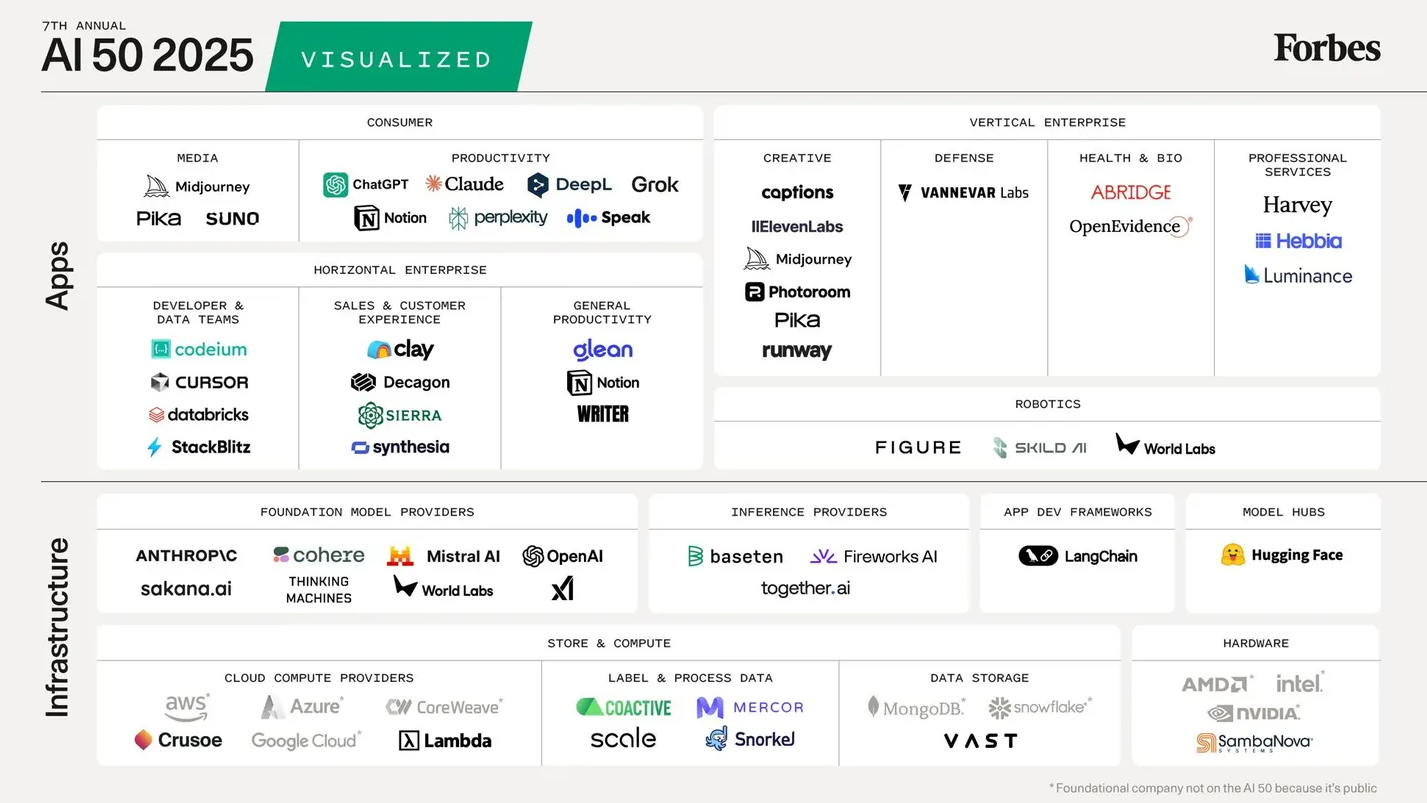Select the Runway logo
The width and height of the screenshot is (1427, 803).
(x=797, y=351)
